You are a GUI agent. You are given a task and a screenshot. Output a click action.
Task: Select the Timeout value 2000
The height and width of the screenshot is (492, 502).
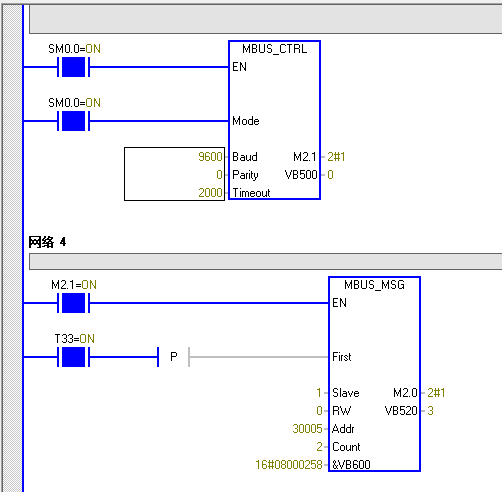click(210, 193)
